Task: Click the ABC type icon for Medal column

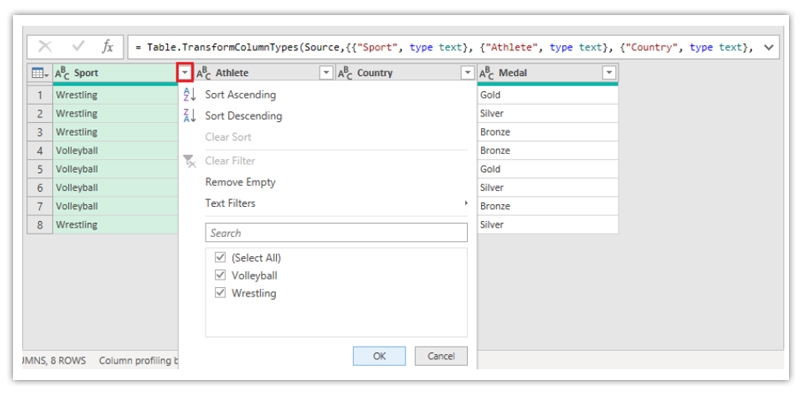Action: [x=487, y=73]
